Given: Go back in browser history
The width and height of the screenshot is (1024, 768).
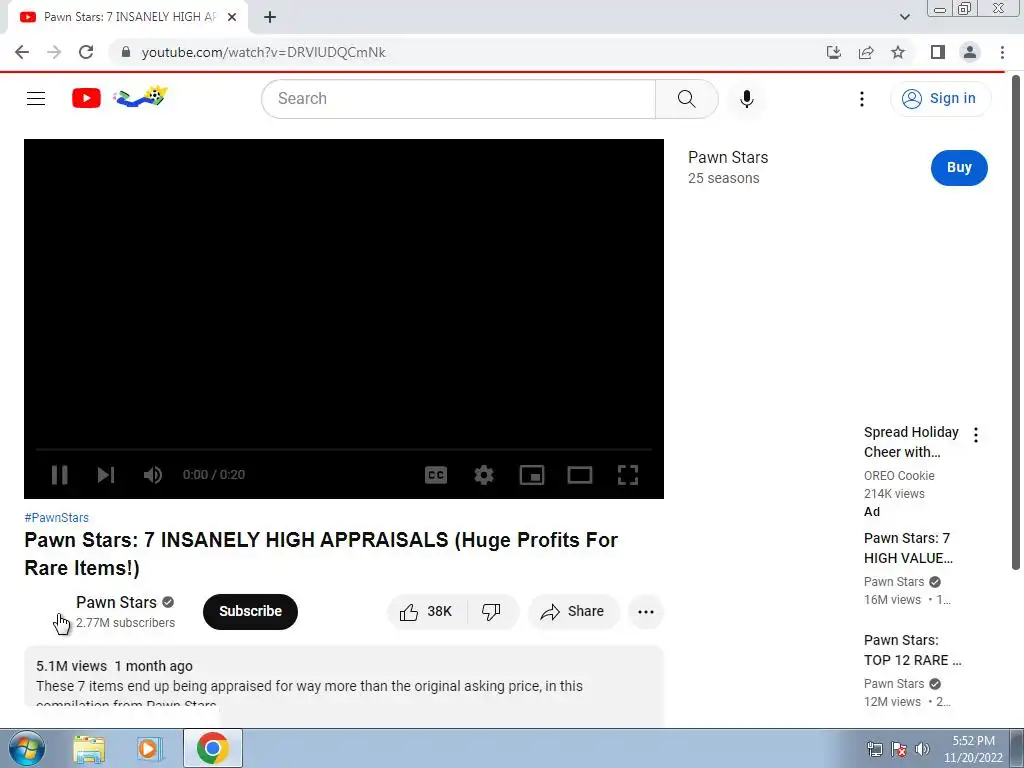Looking at the screenshot, I should point(22,52).
